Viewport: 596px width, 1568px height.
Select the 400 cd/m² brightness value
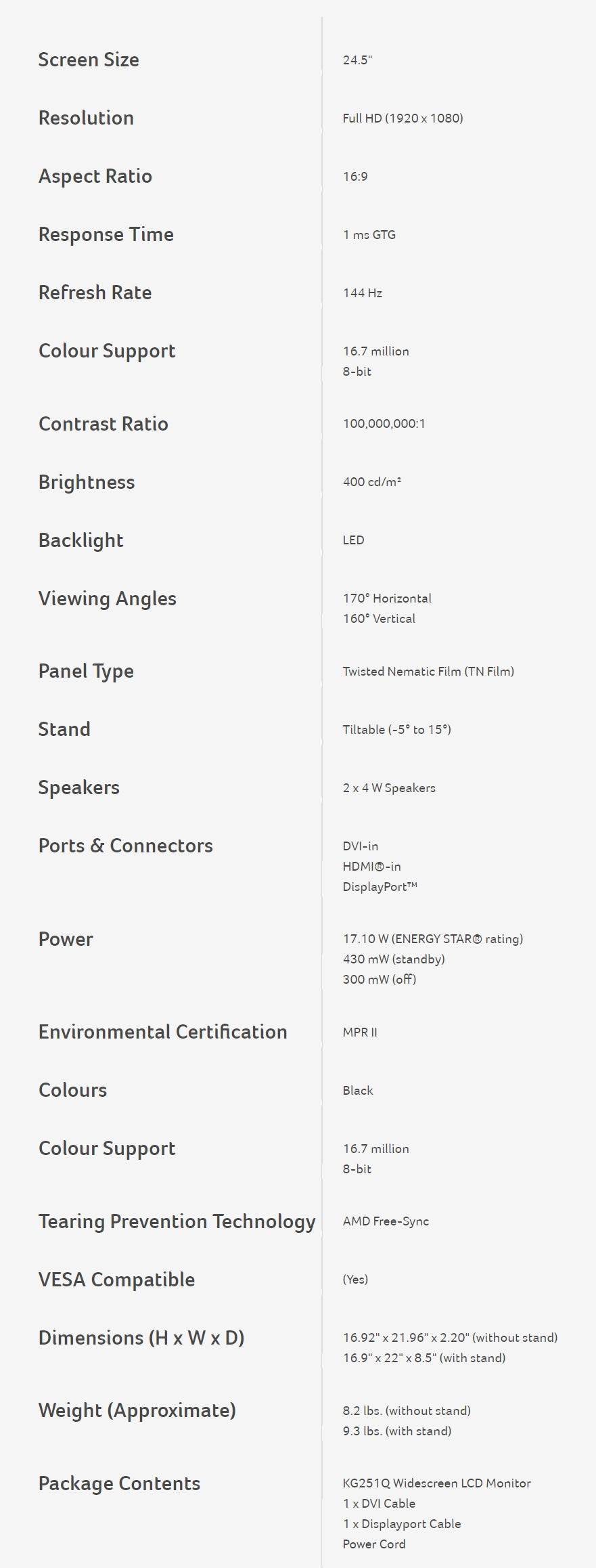(372, 481)
